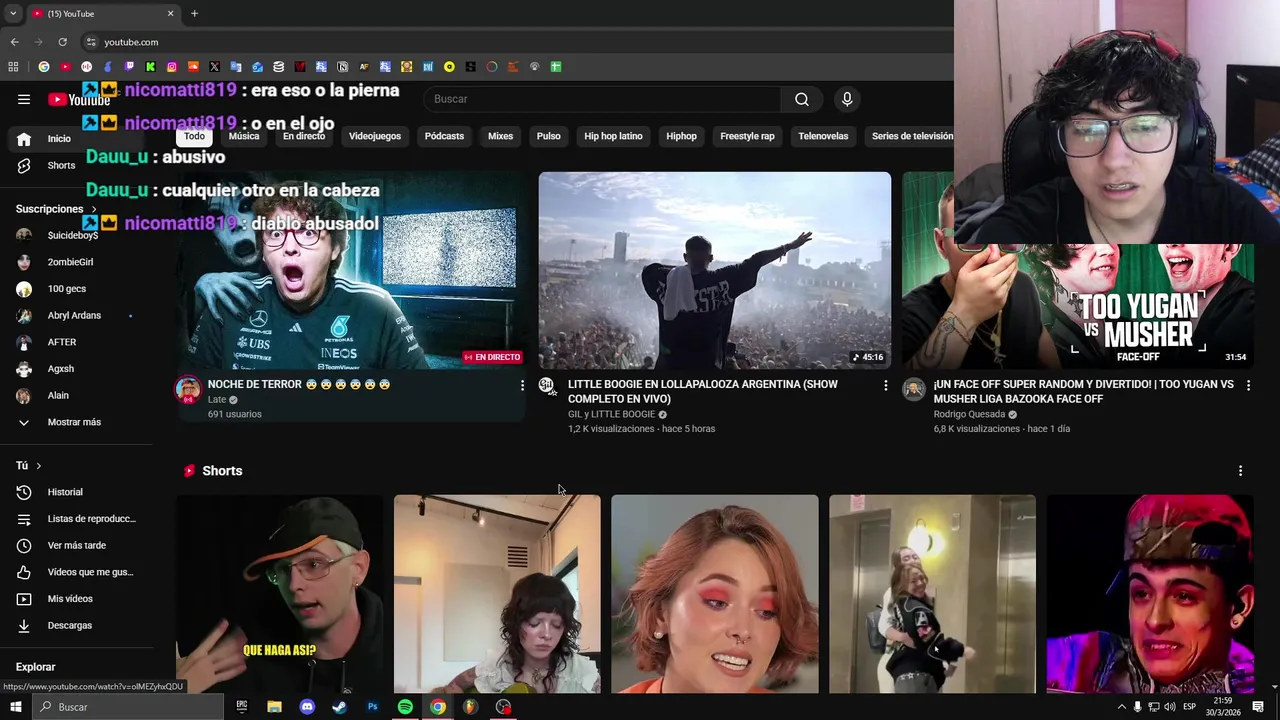Select the Telenovelas filter chip
Image resolution: width=1280 pixels, height=720 pixels.
click(x=823, y=136)
